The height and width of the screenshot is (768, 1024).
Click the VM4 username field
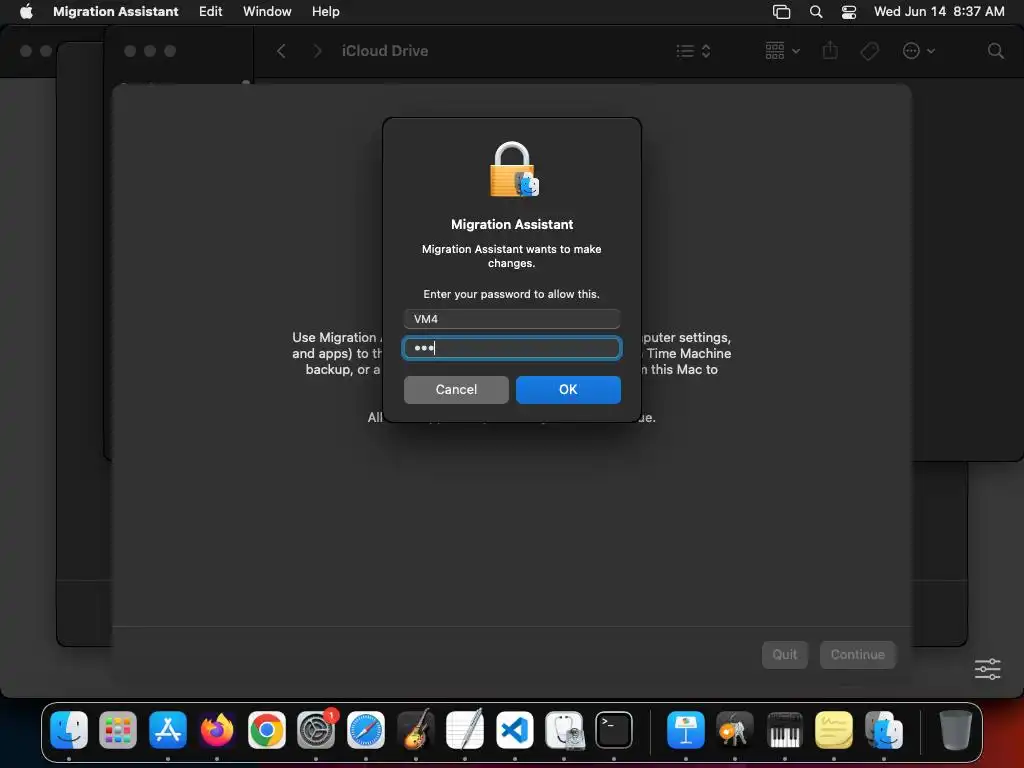pyautogui.click(x=511, y=319)
